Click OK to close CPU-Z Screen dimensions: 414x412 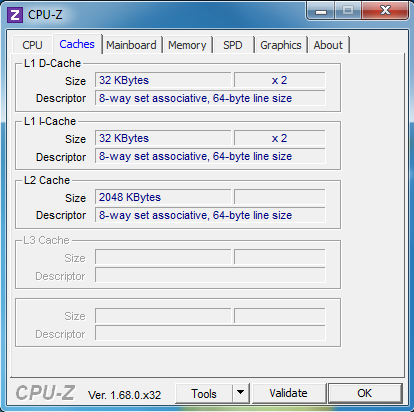pyautogui.click(x=364, y=394)
